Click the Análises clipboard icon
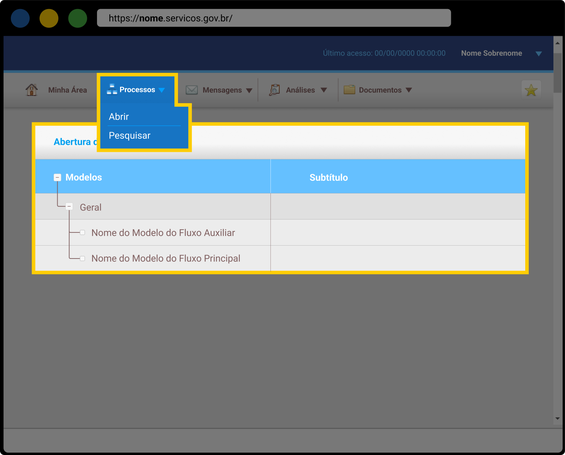The height and width of the screenshot is (455, 565). tap(275, 90)
